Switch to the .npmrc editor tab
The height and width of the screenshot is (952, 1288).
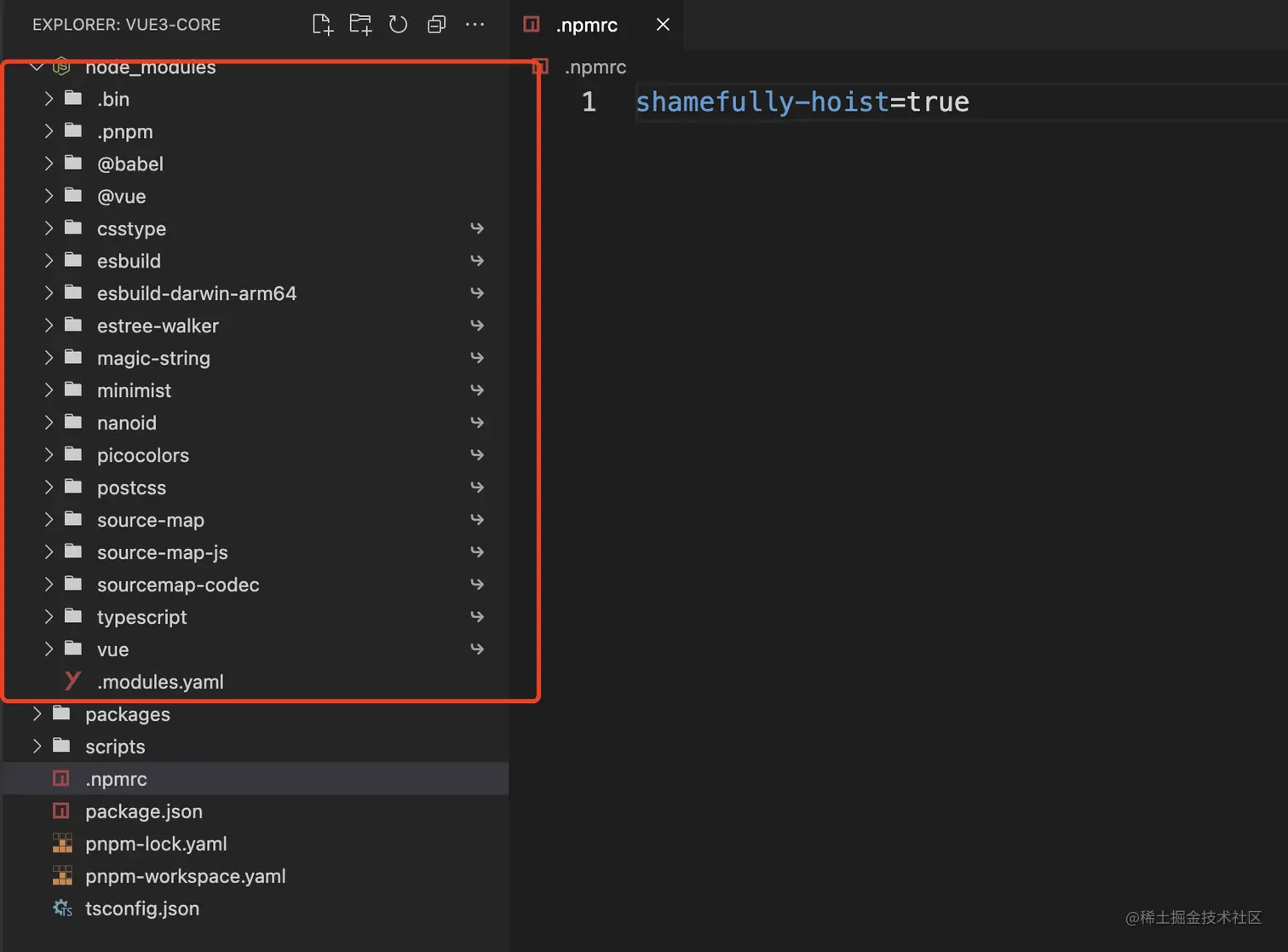pyautogui.click(x=586, y=25)
